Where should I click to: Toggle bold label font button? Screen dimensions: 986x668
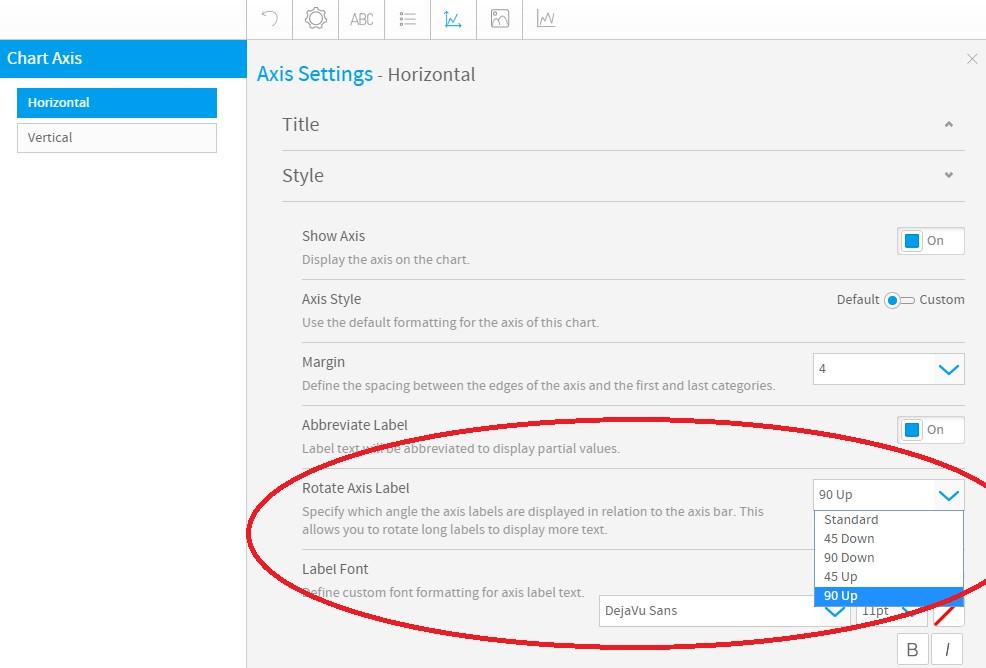point(913,650)
